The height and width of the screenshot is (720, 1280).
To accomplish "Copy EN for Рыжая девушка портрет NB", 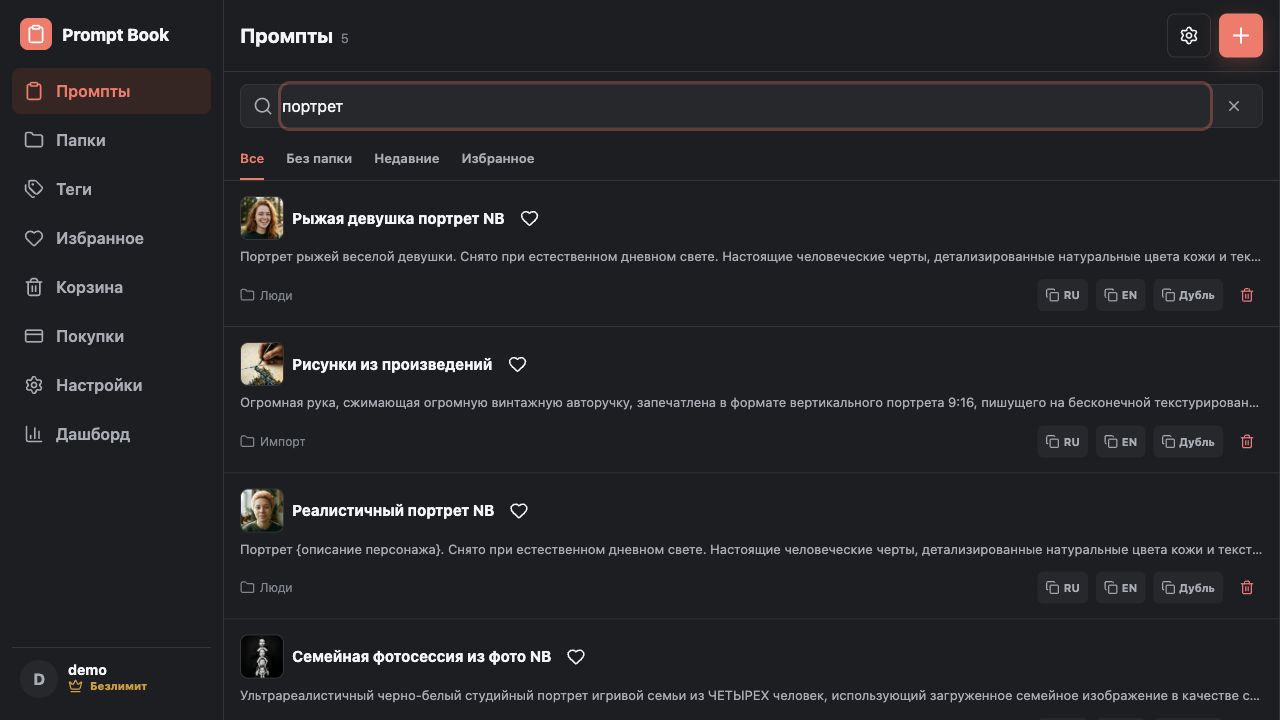I will [1121, 295].
